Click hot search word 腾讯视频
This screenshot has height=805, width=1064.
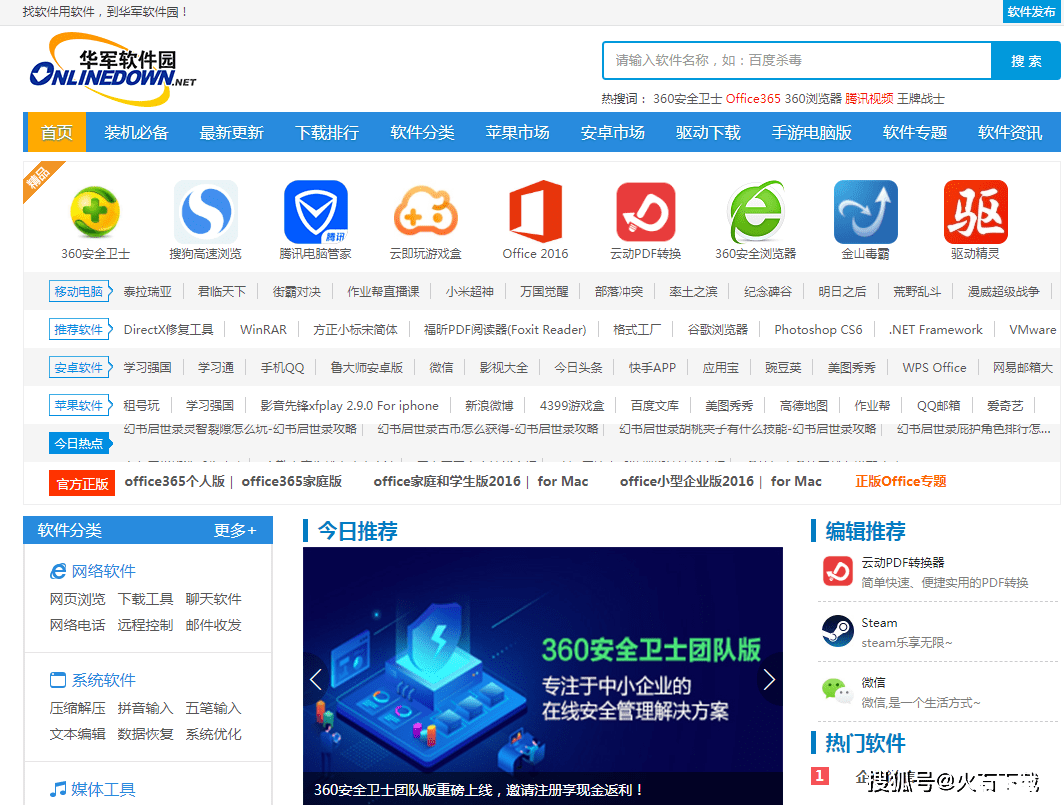869,98
